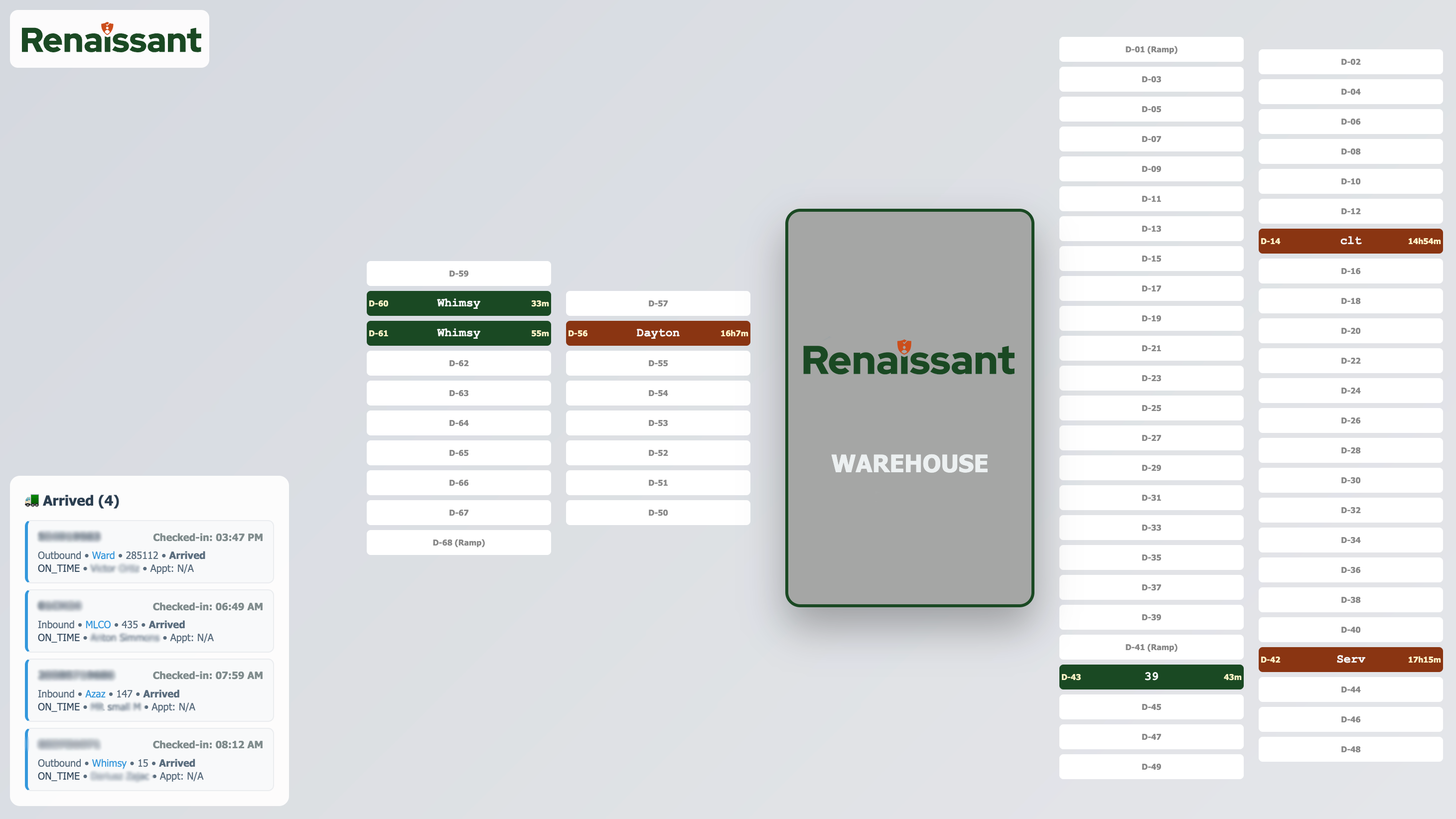
Task: Select empty dock D-66
Action: 458,483
